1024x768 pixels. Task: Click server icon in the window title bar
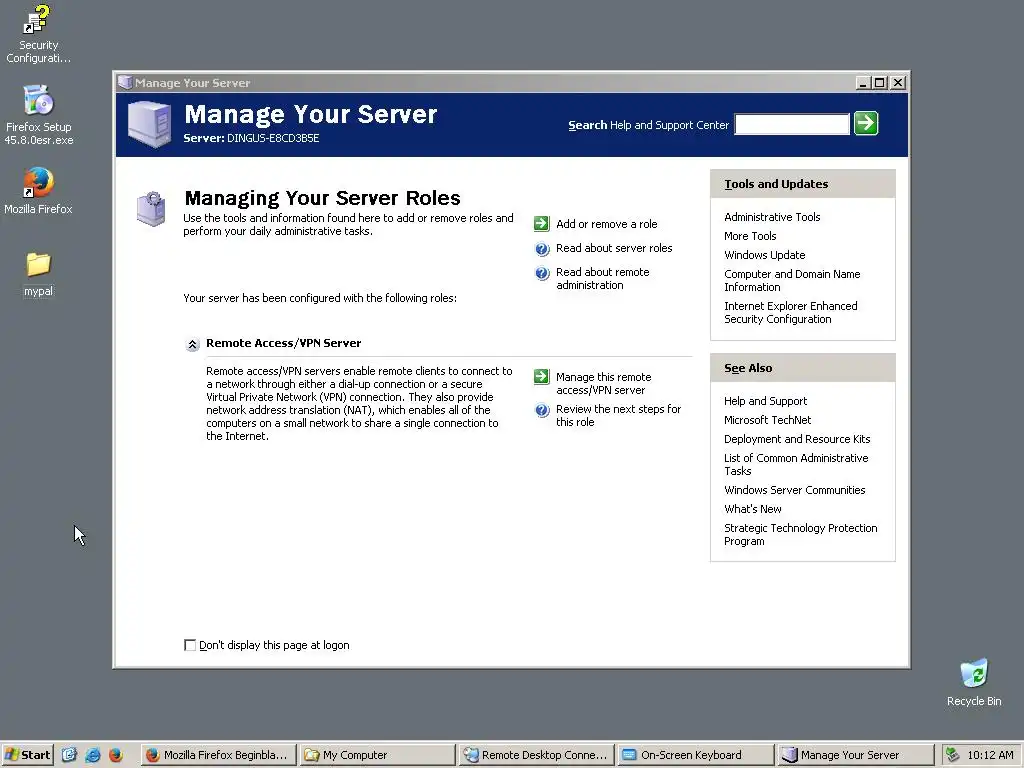124,83
